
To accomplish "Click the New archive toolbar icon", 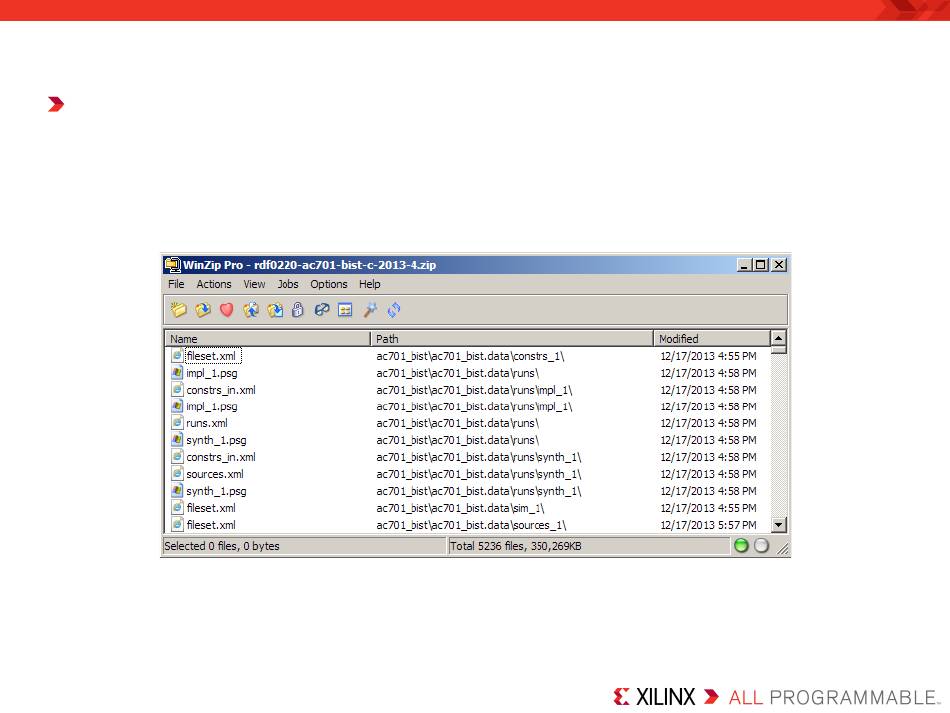I will pos(179,310).
